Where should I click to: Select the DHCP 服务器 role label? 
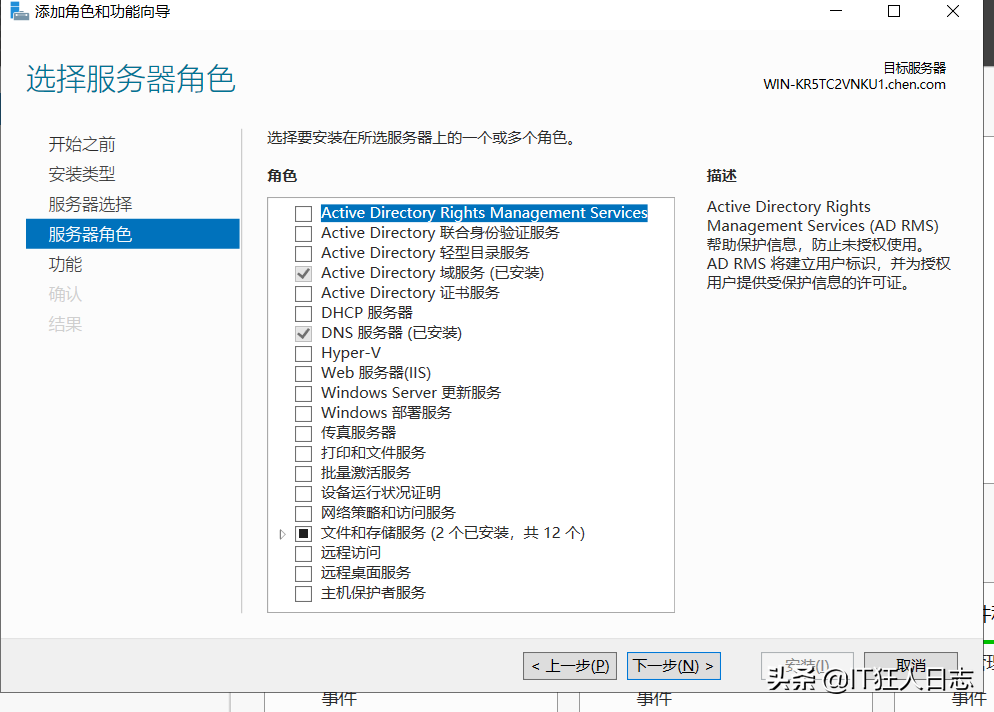(366, 313)
